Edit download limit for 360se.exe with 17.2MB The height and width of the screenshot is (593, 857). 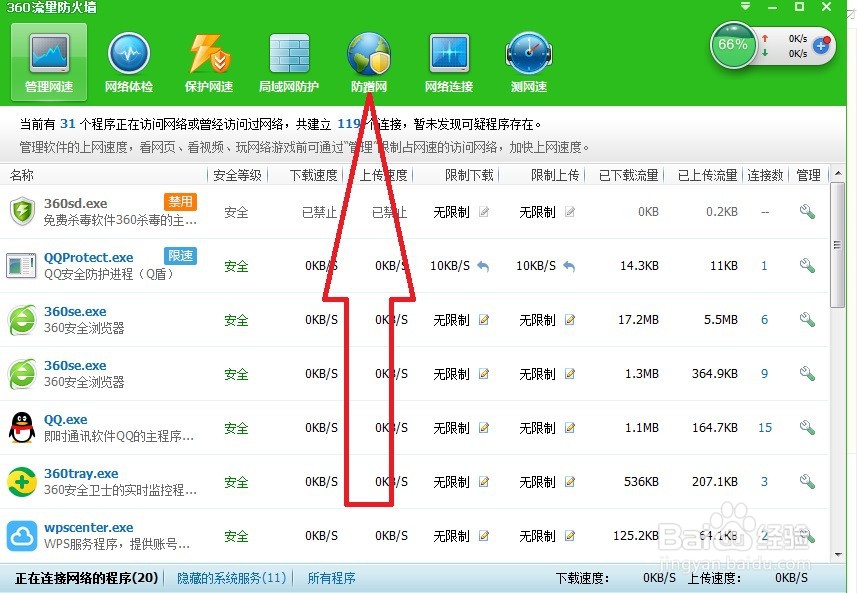coord(484,320)
